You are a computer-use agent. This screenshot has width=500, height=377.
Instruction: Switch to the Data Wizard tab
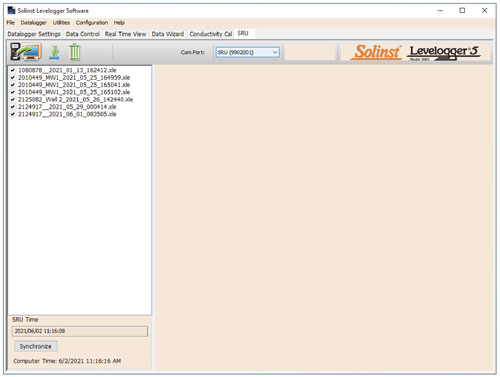click(x=168, y=34)
